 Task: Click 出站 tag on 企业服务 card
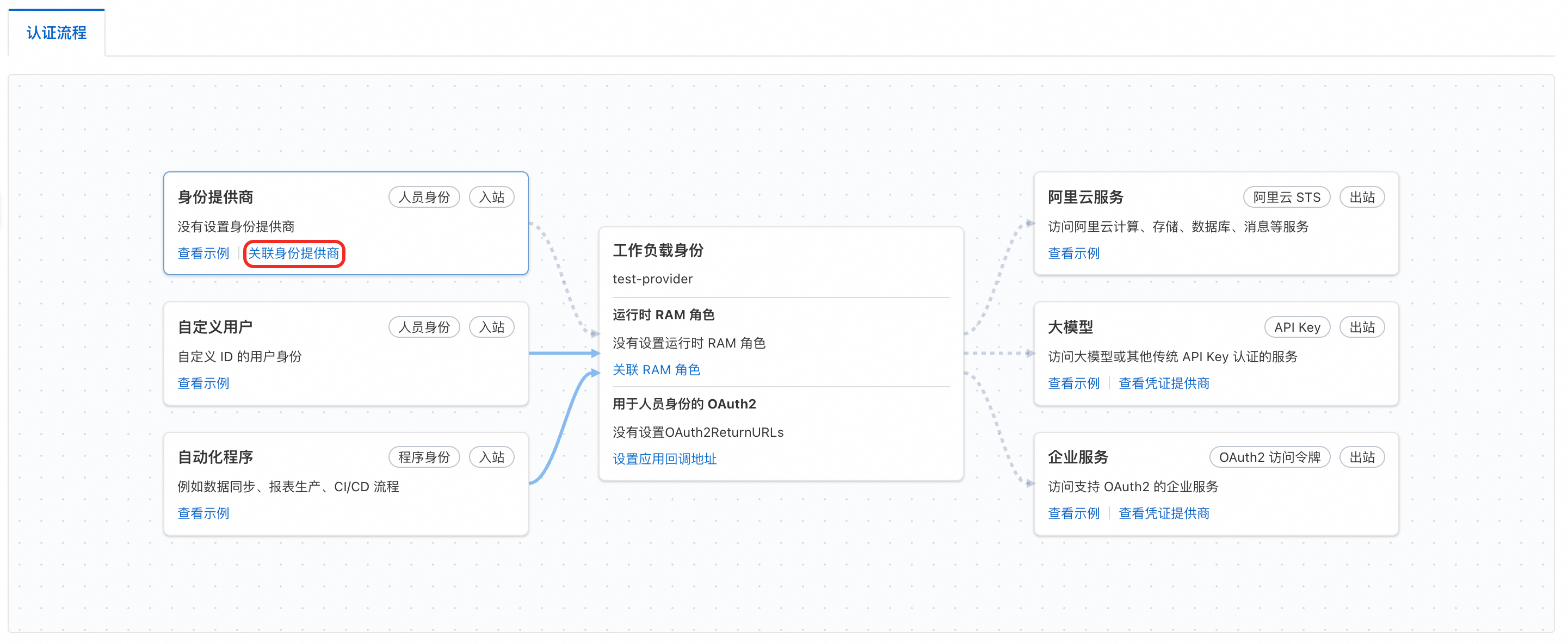[1362, 457]
